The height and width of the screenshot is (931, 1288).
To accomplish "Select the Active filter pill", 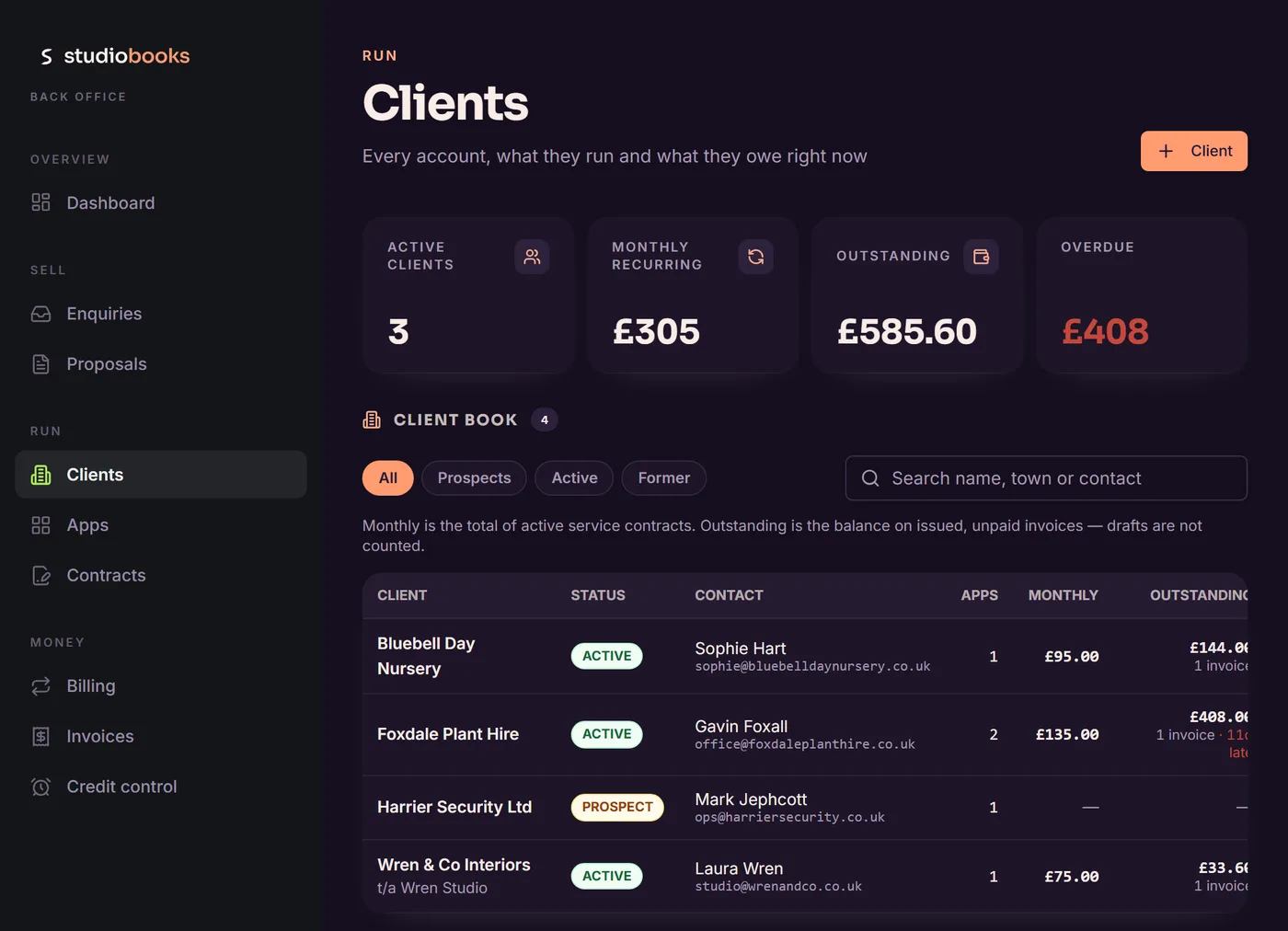I will 574,478.
